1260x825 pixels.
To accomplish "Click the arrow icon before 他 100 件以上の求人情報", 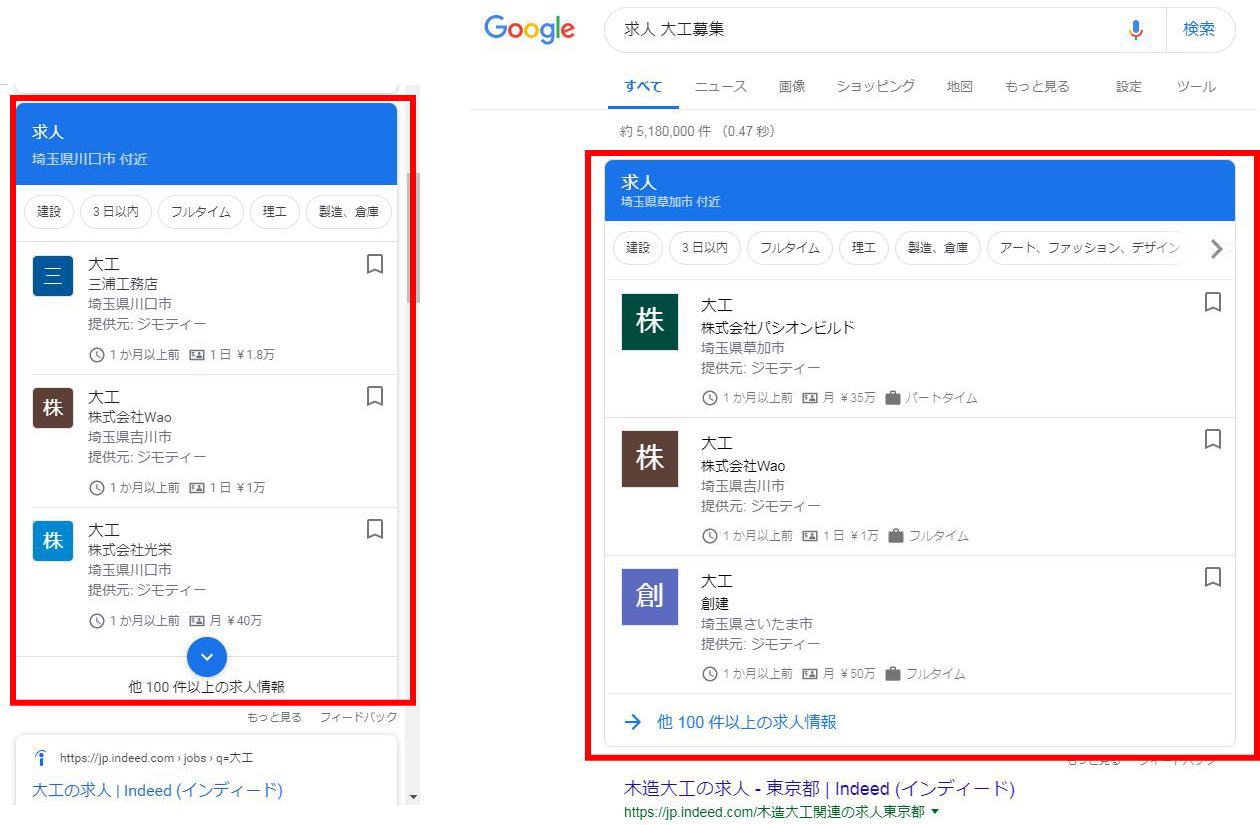I will 632,722.
